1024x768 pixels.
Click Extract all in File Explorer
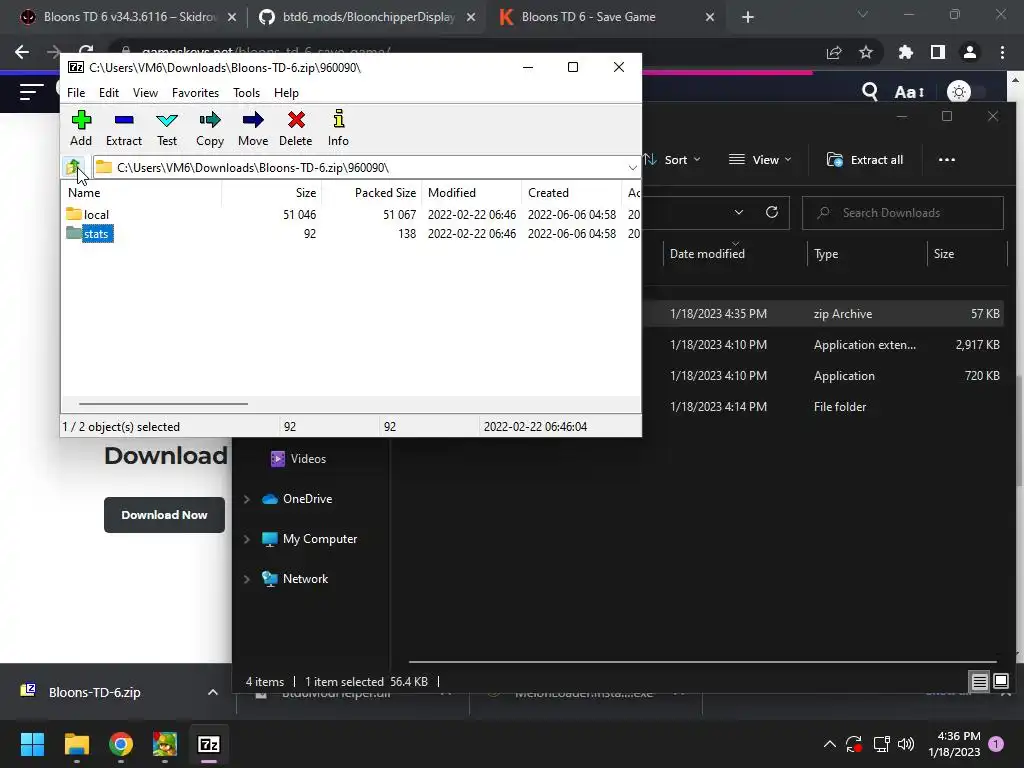tap(865, 160)
